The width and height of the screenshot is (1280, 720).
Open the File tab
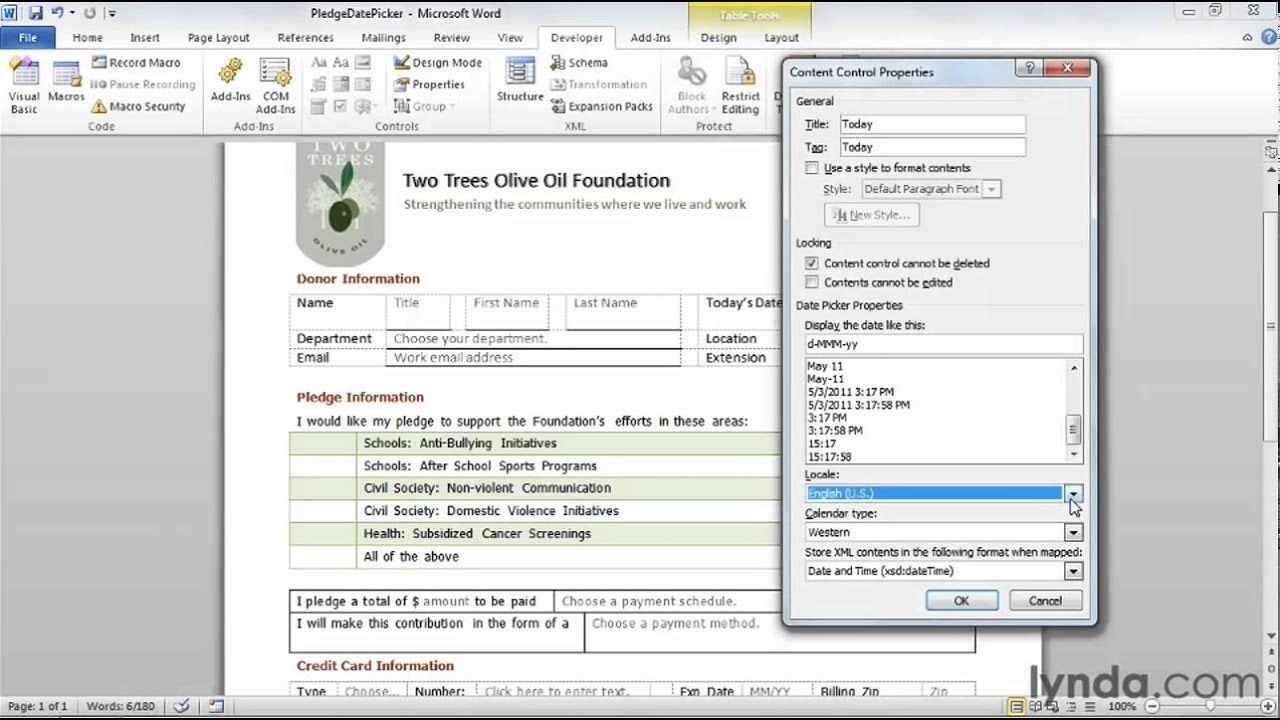[27, 37]
